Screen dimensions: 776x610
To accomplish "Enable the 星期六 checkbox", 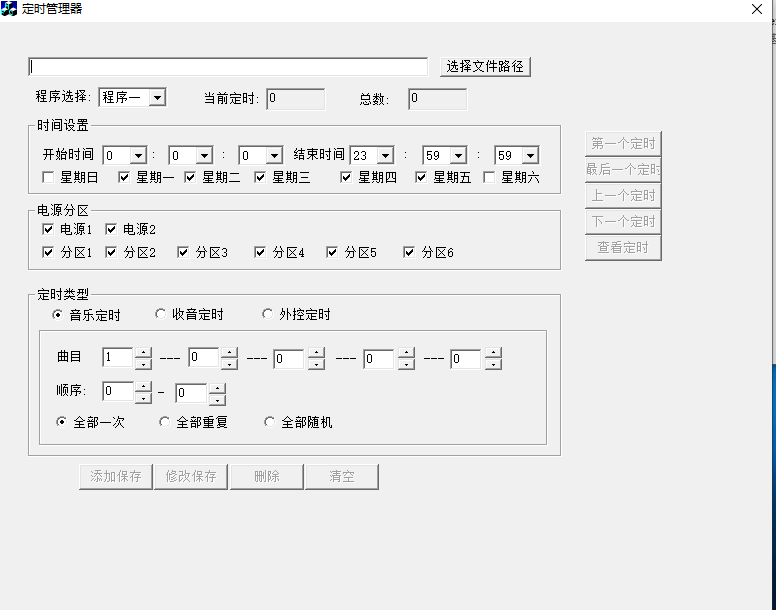I will coord(489,177).
